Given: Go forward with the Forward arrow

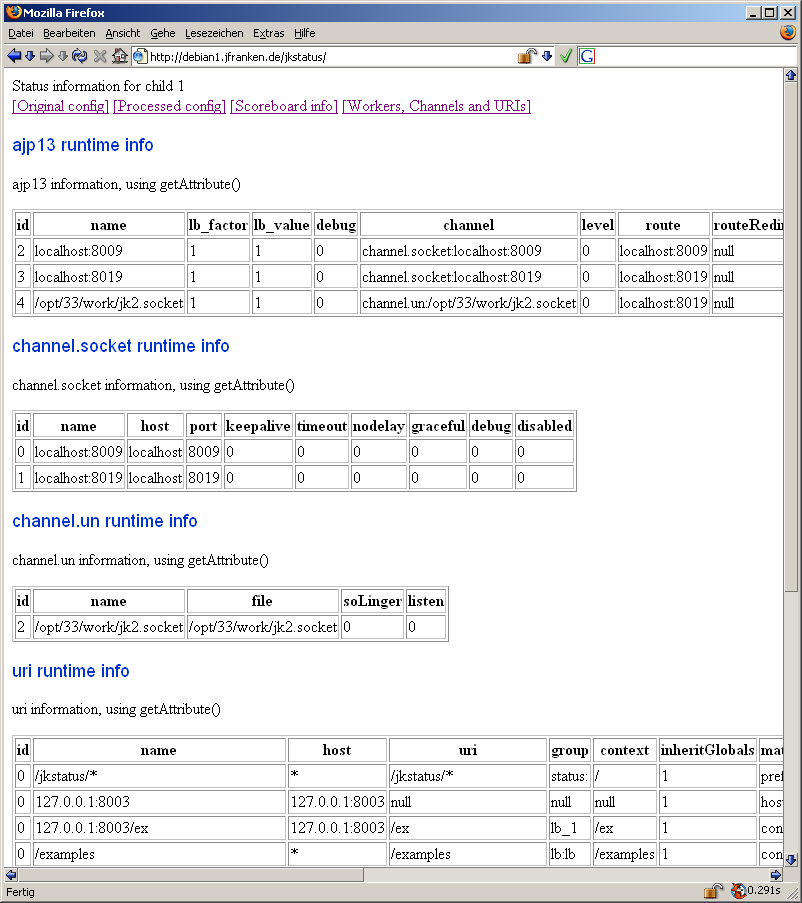Looking at the screenshot, I should pos(47,56).
